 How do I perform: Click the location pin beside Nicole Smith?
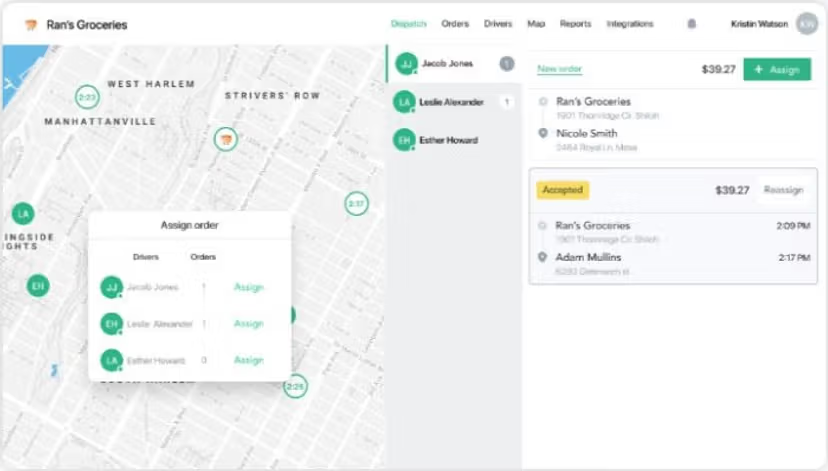click(542, 133)
